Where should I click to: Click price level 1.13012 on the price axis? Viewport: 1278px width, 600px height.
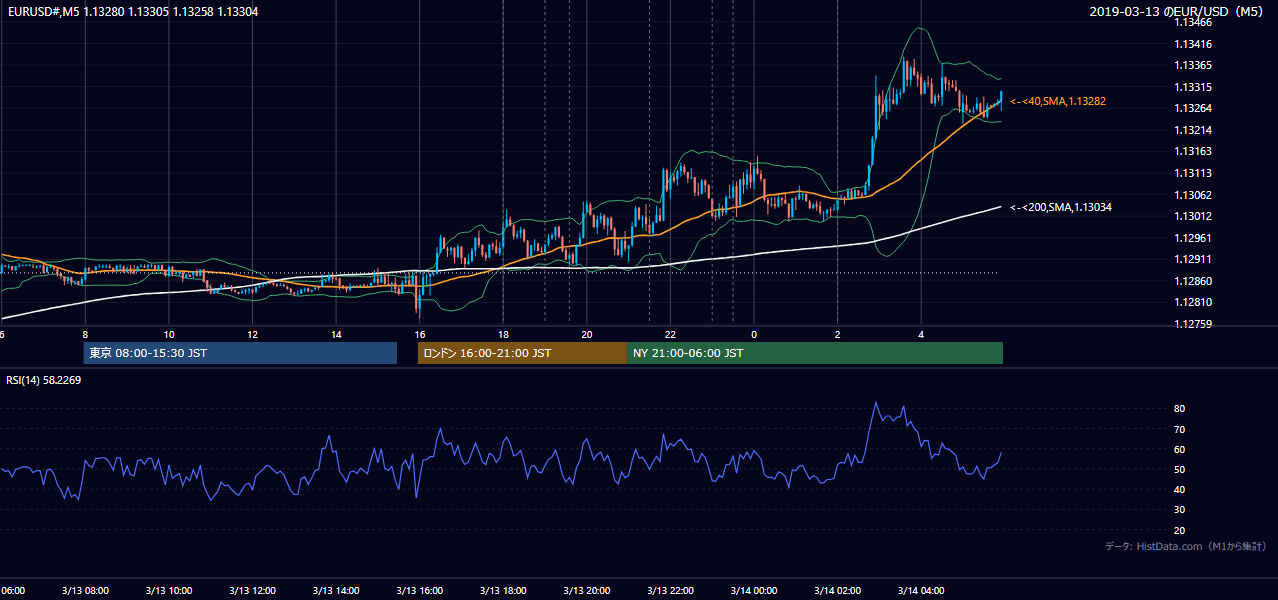point(1194,216)
